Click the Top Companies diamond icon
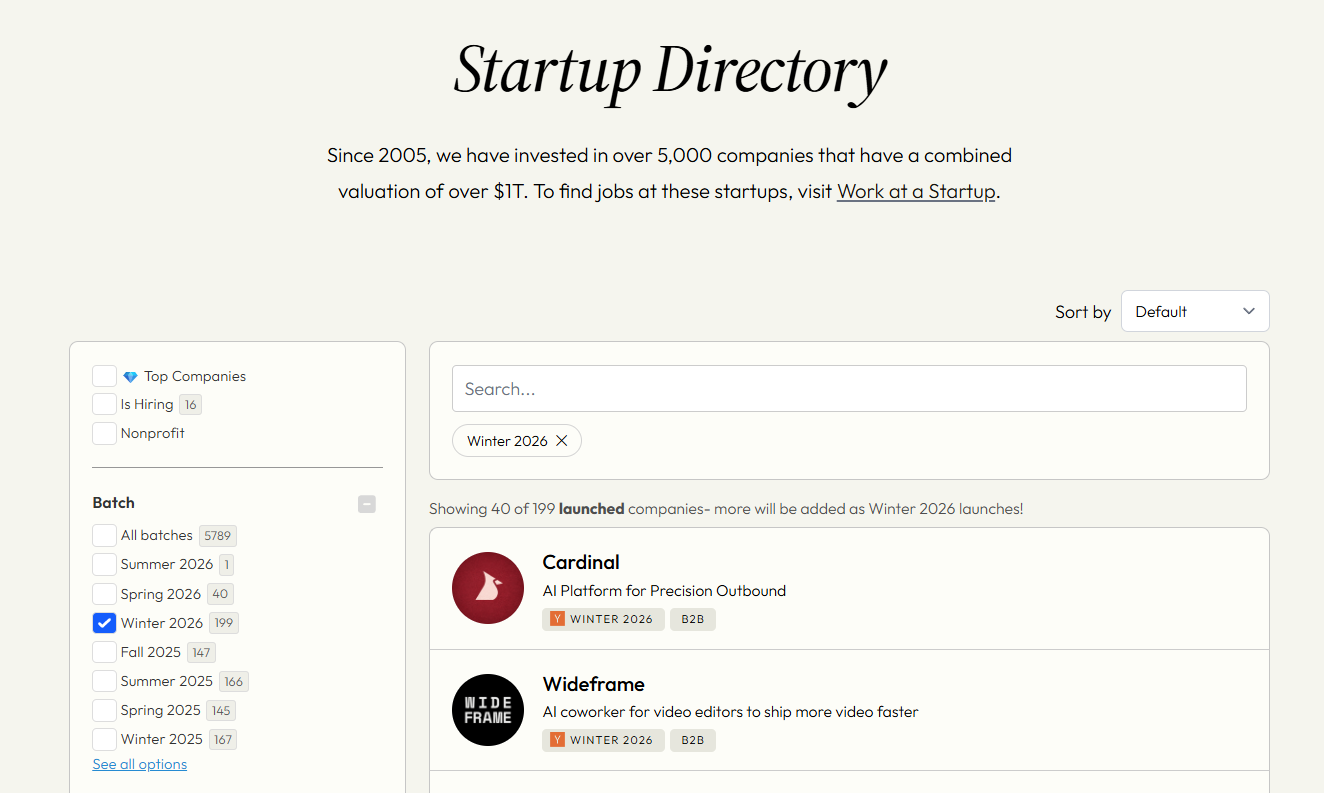The height and width of the screenshot is (793, 1324). coord(130,377)
